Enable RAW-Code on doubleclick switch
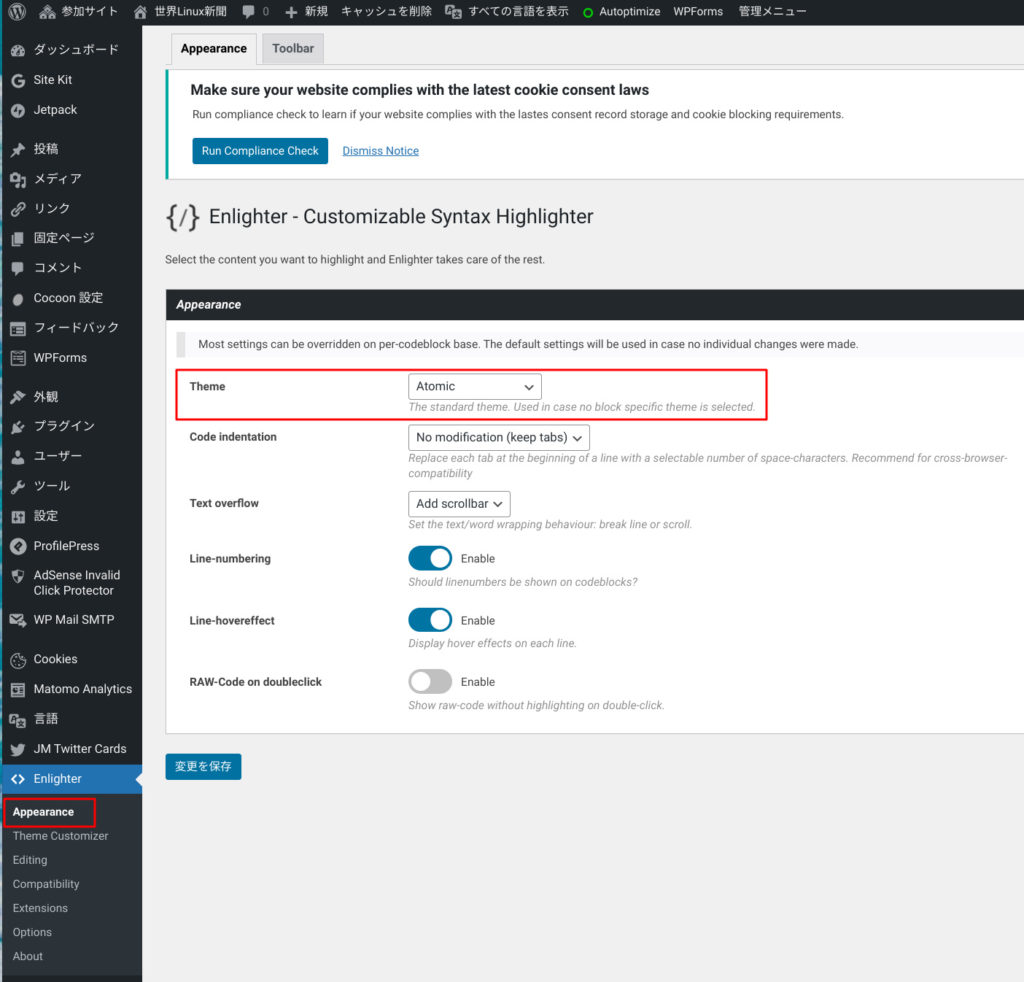The image size is (1024, 982). point(430,681)
